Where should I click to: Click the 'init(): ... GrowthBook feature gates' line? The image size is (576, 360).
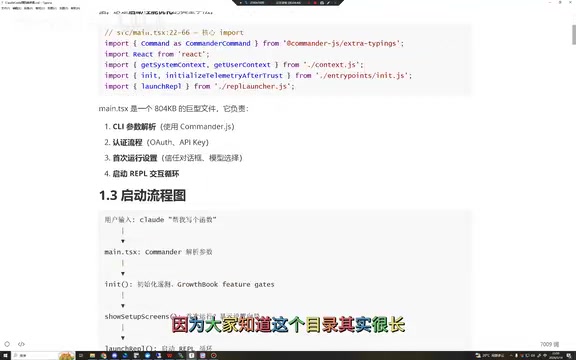(x=190, y=284)
